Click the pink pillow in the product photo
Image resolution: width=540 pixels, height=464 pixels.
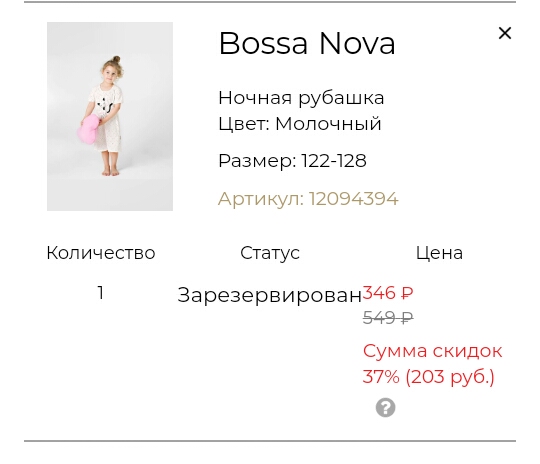88,130
